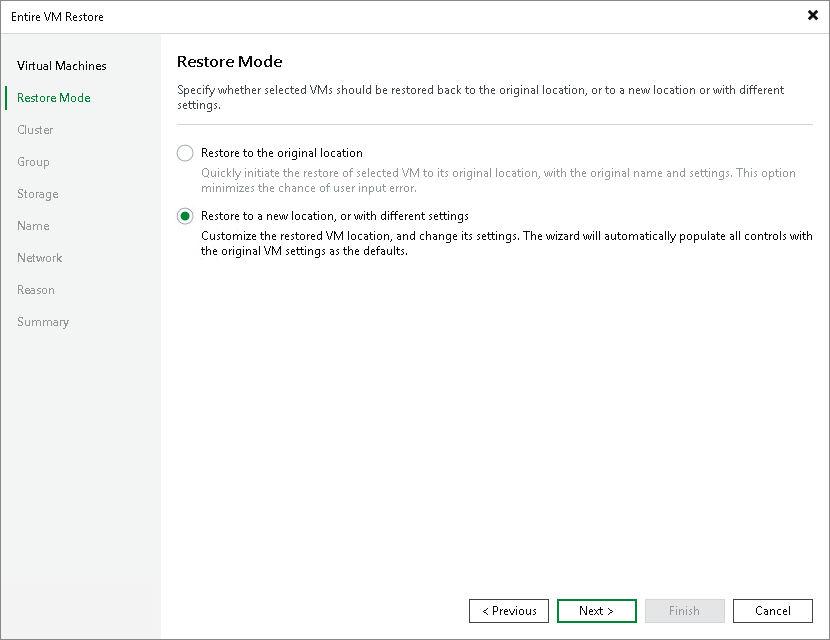Open the Restore Mode step
The width and height of the screenshot is (830, 640).
(53, 98)
